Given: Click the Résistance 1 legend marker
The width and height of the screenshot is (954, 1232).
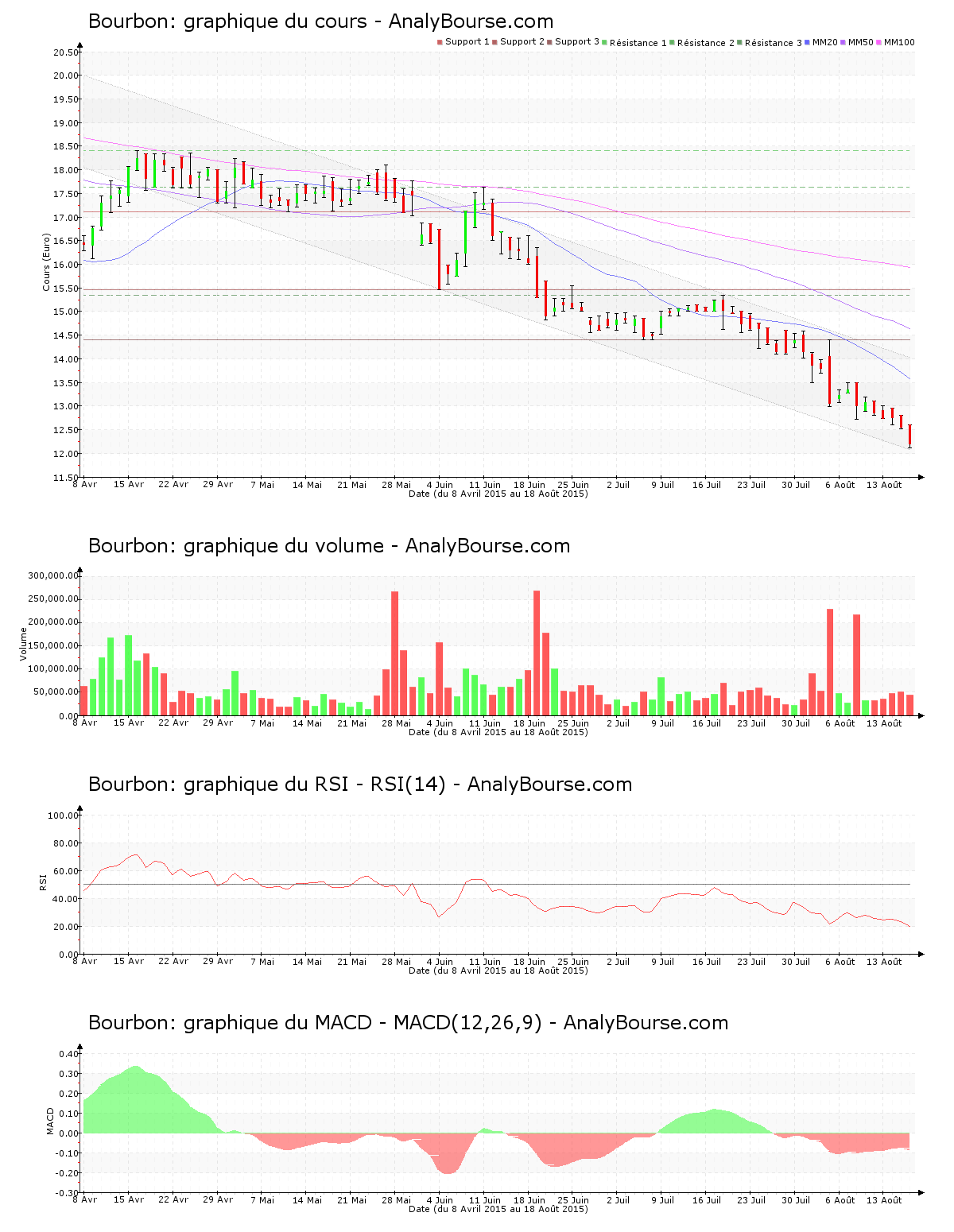Looking at the screenshot, I should pos(605,42).
